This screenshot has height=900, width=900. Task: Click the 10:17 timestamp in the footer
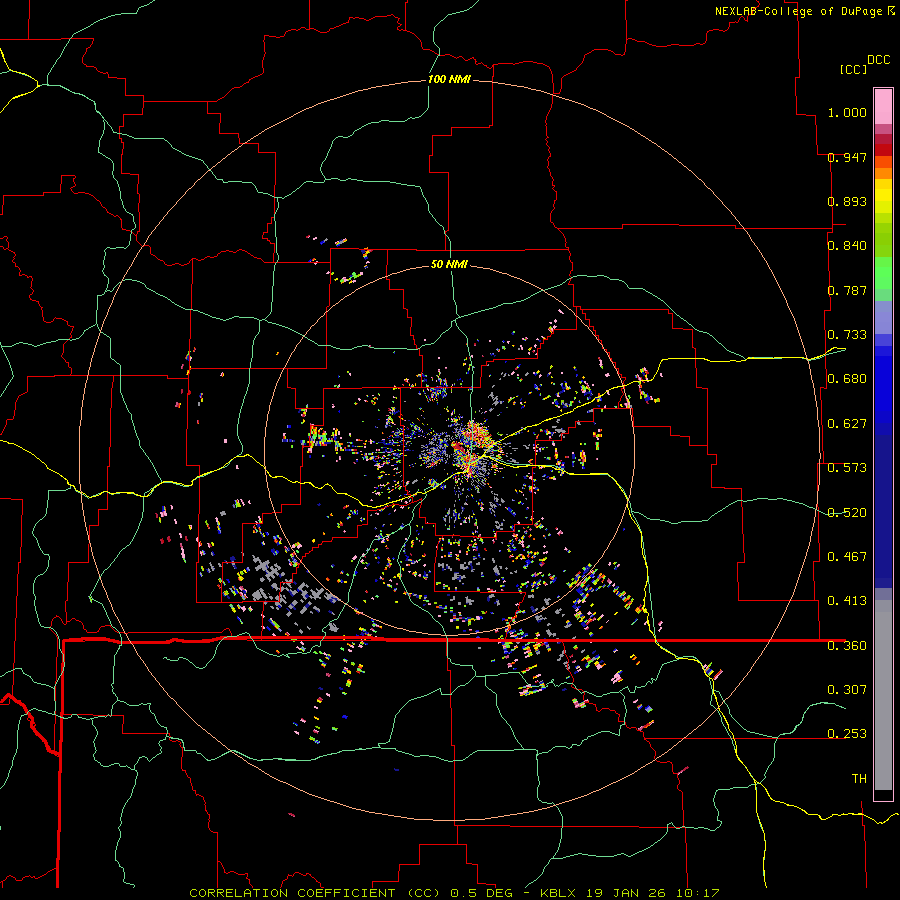point(697,893)
